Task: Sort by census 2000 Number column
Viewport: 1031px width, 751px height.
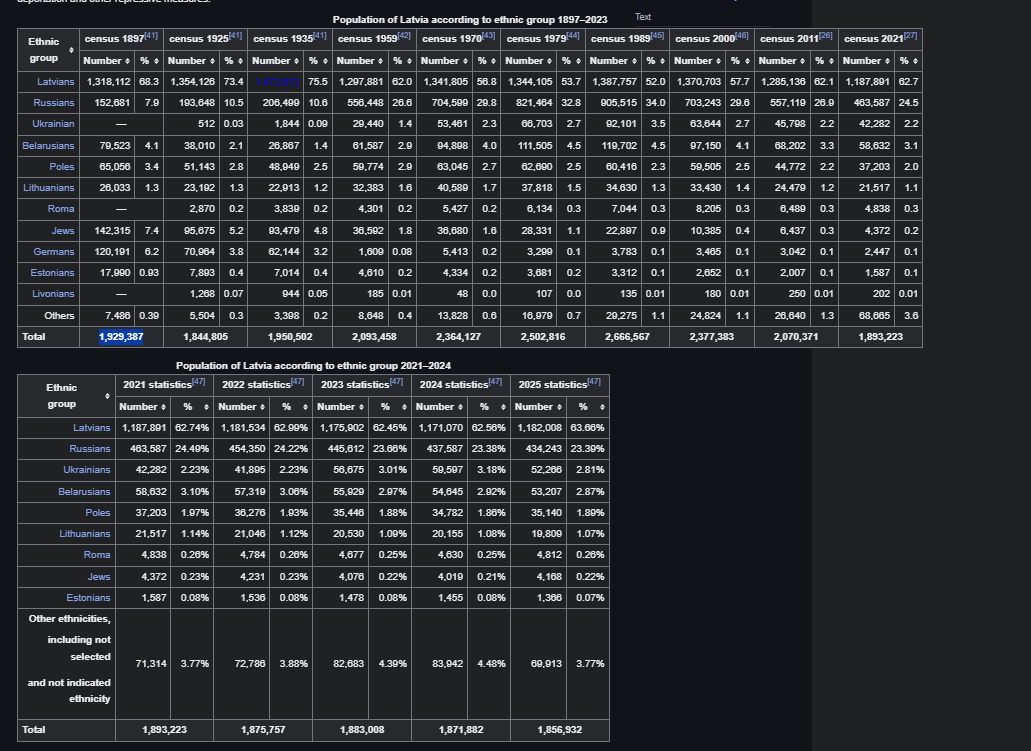Action: coord(697,61)
